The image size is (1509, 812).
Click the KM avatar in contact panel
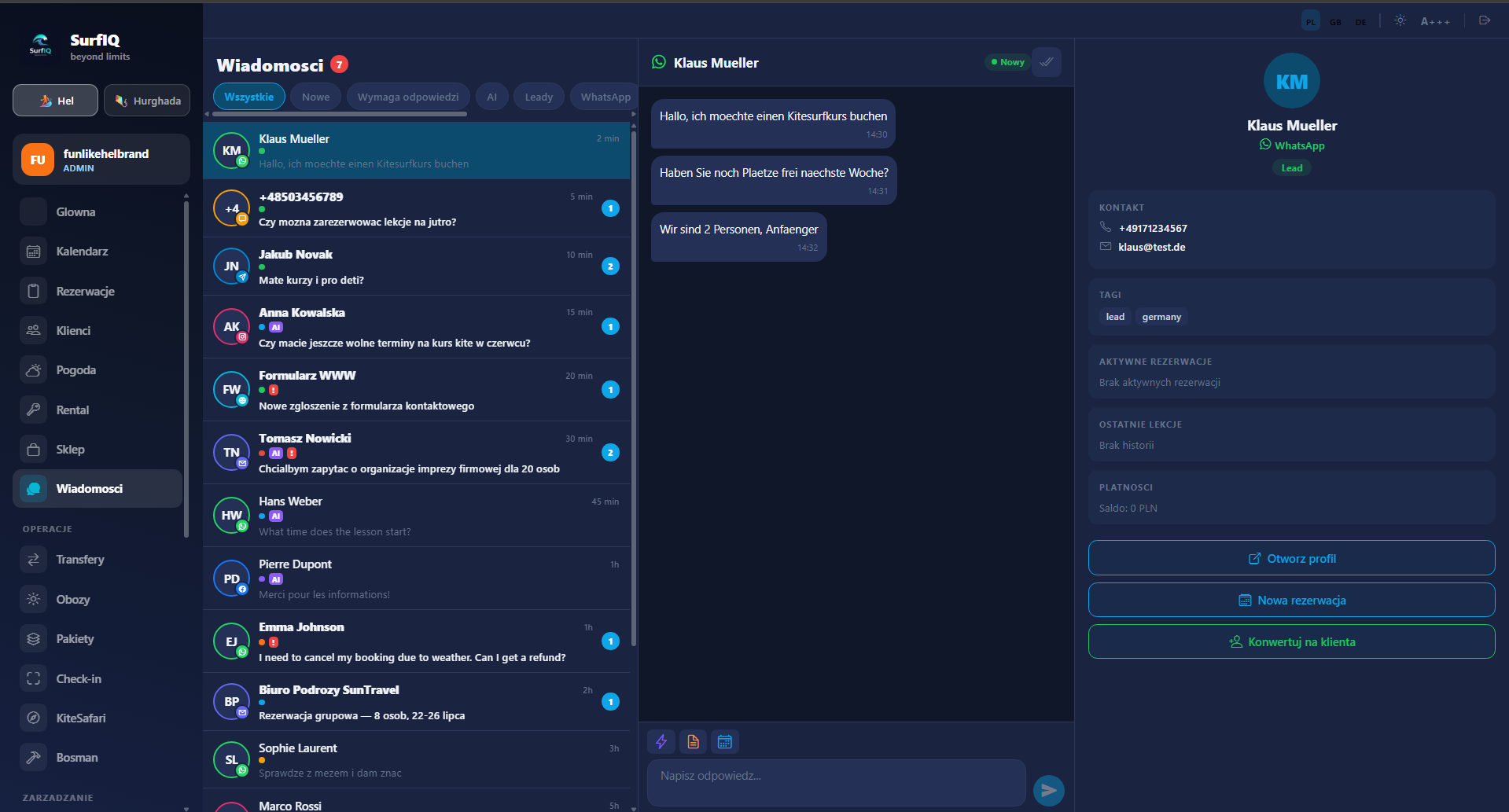click(x=1292, y=81)
